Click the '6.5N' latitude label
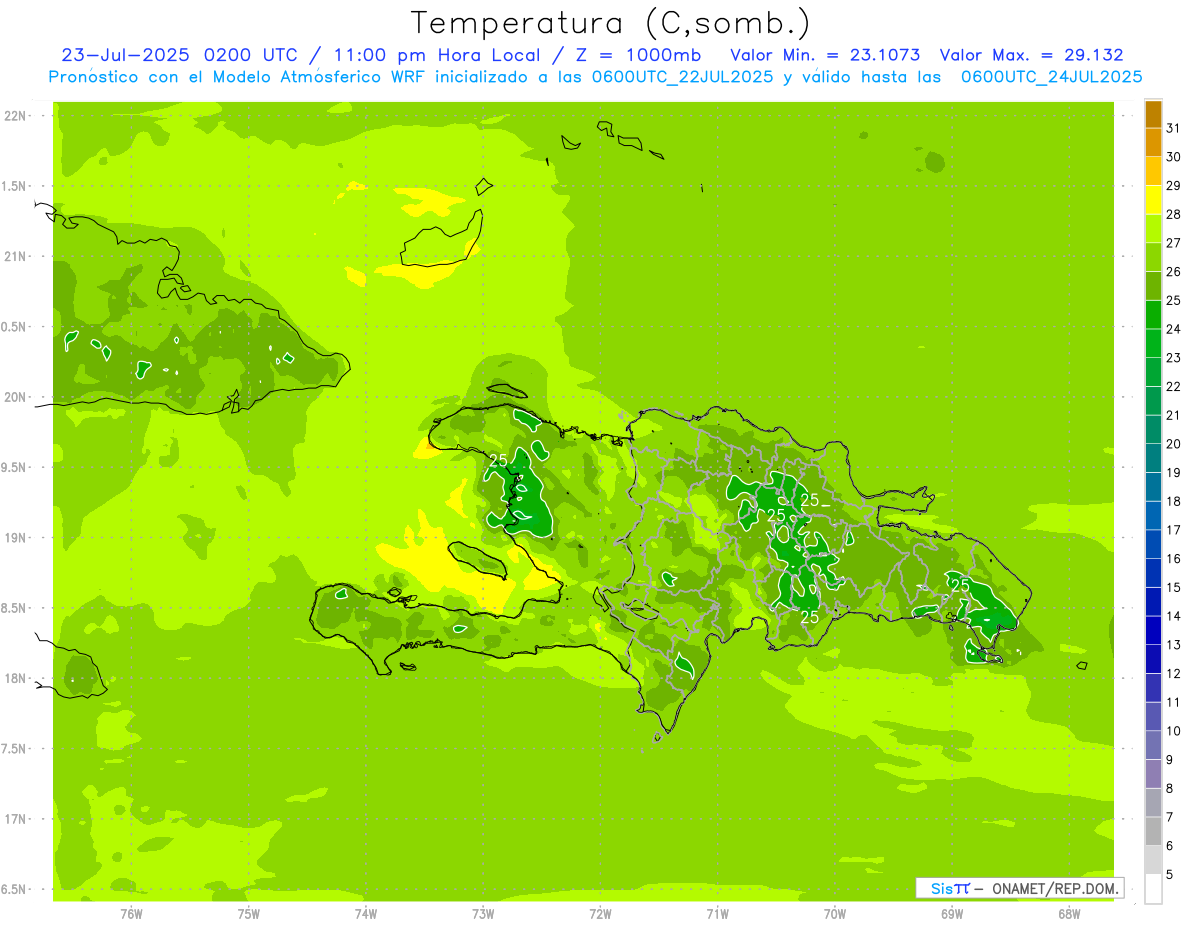Screen dimensions: 1200x927 click(14, 889)
